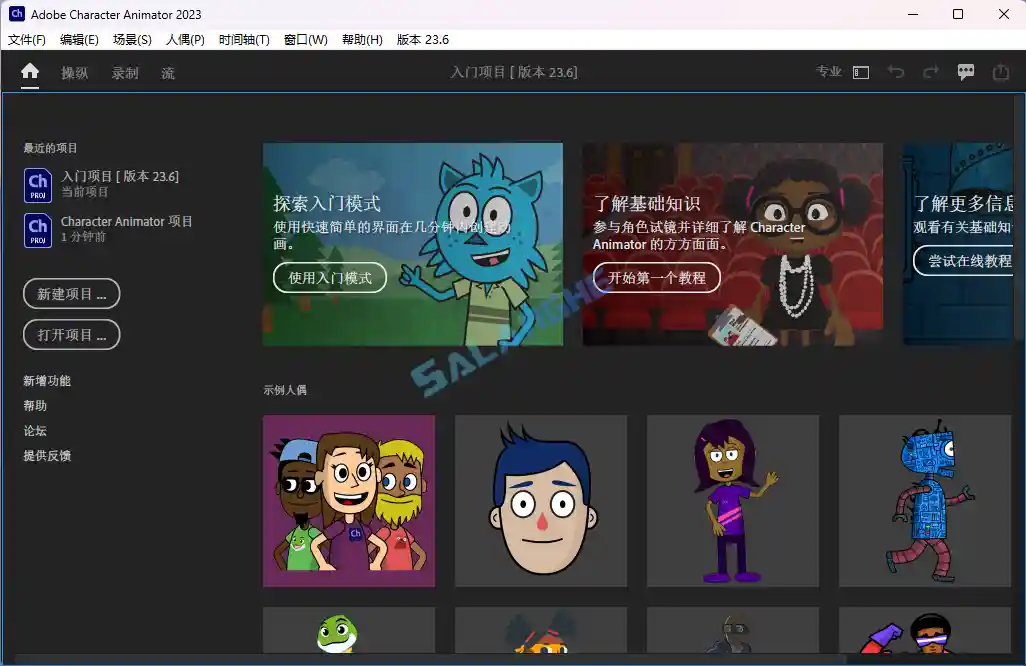Click the share export icon
Viewport: 1026px width, 666px height.
[x=1000, y=72]
